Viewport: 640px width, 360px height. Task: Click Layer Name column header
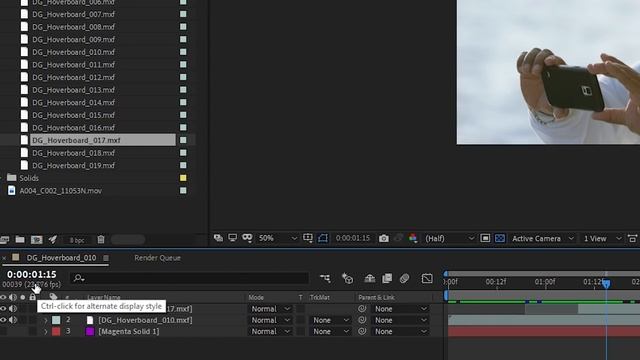104,297
